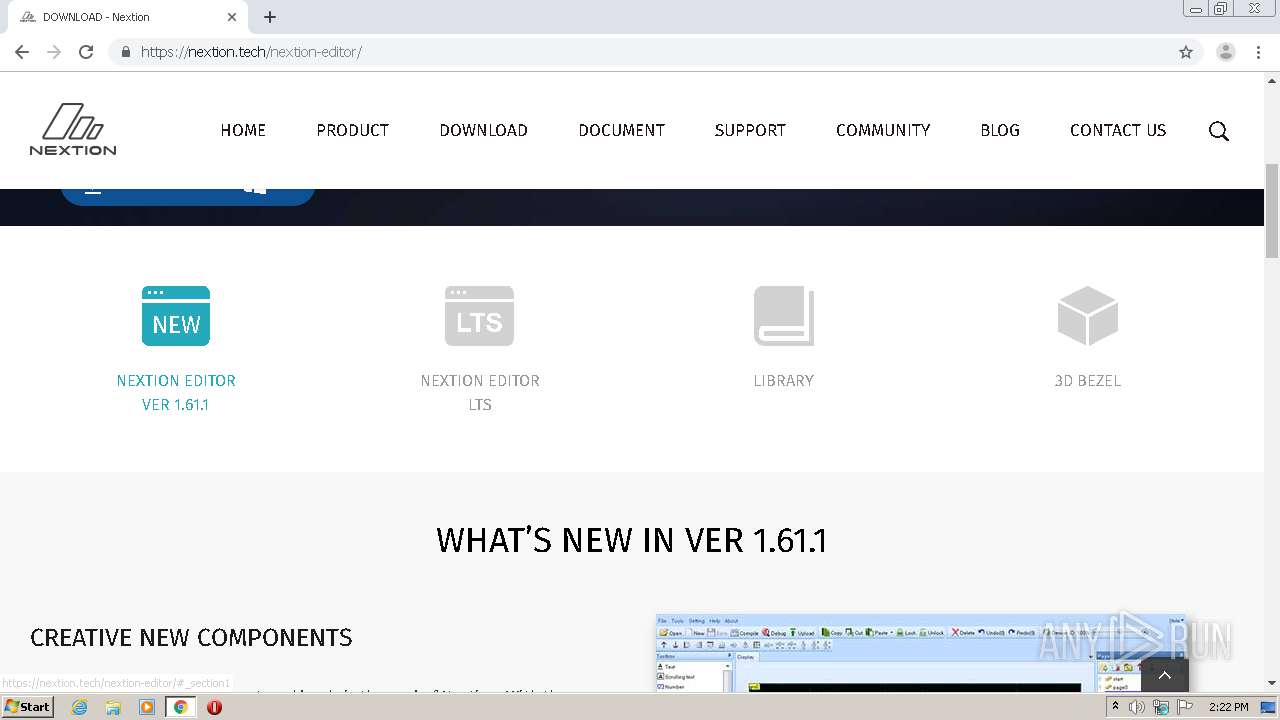Click the Nextion logo
Image resolution: width=1280 pixels, height=720 pixels.
pos(73,130)
